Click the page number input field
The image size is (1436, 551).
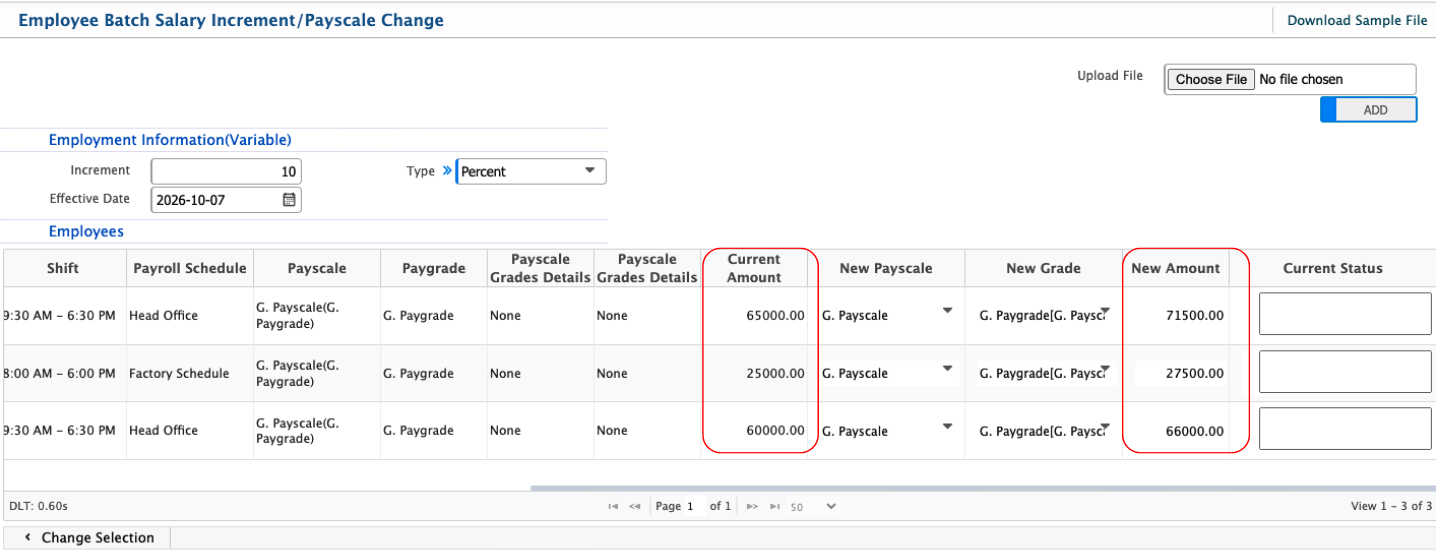click(692, 507)
